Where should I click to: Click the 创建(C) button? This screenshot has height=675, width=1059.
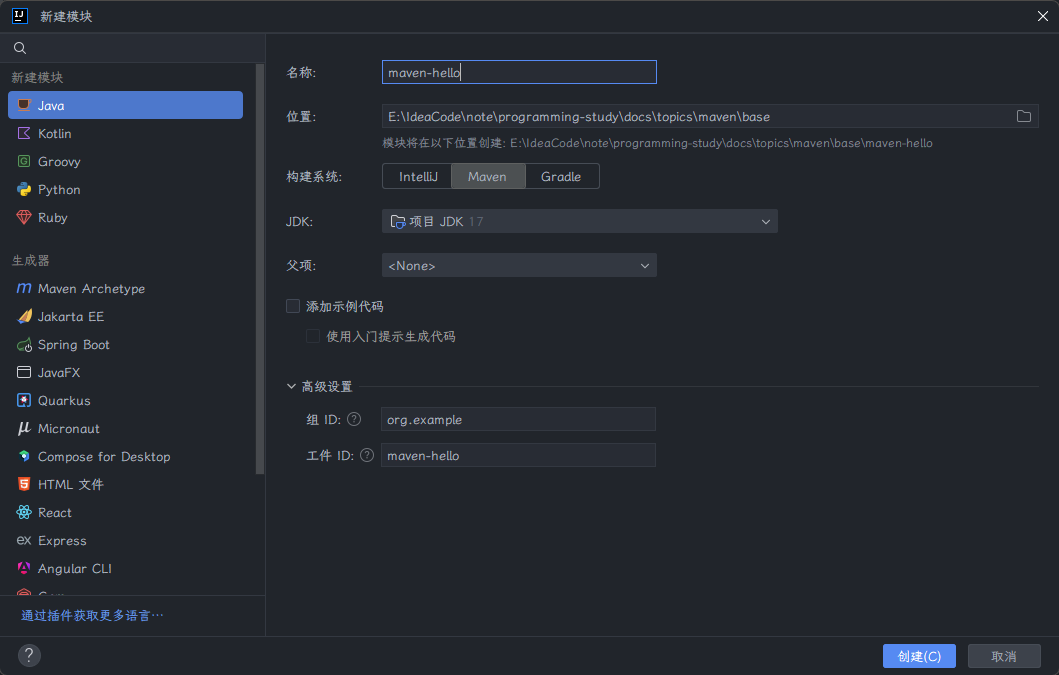pyautogui.click(x=919, y=656)
